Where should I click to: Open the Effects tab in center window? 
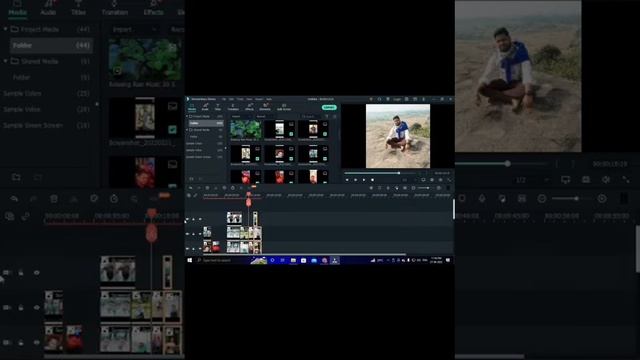249,107
